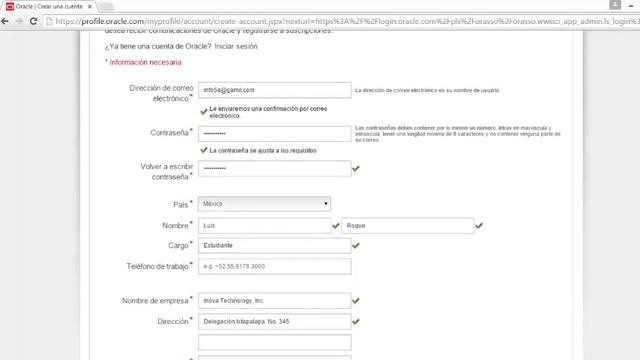
Task: Focus the Volver a escribir contraseña field
Action: [x=274, y=168]
